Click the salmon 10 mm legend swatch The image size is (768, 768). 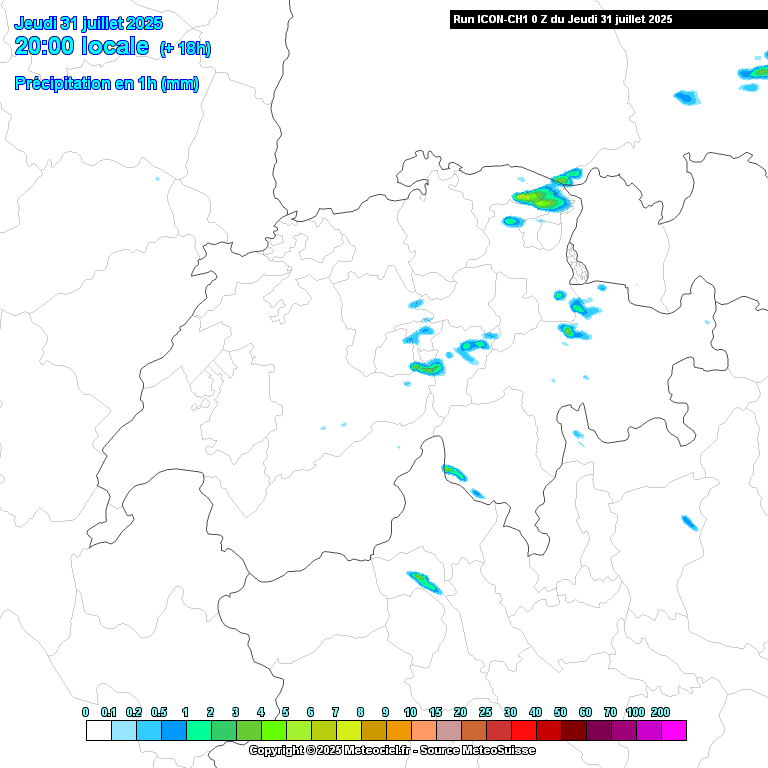pyautogui.click(x=424, y=730)
